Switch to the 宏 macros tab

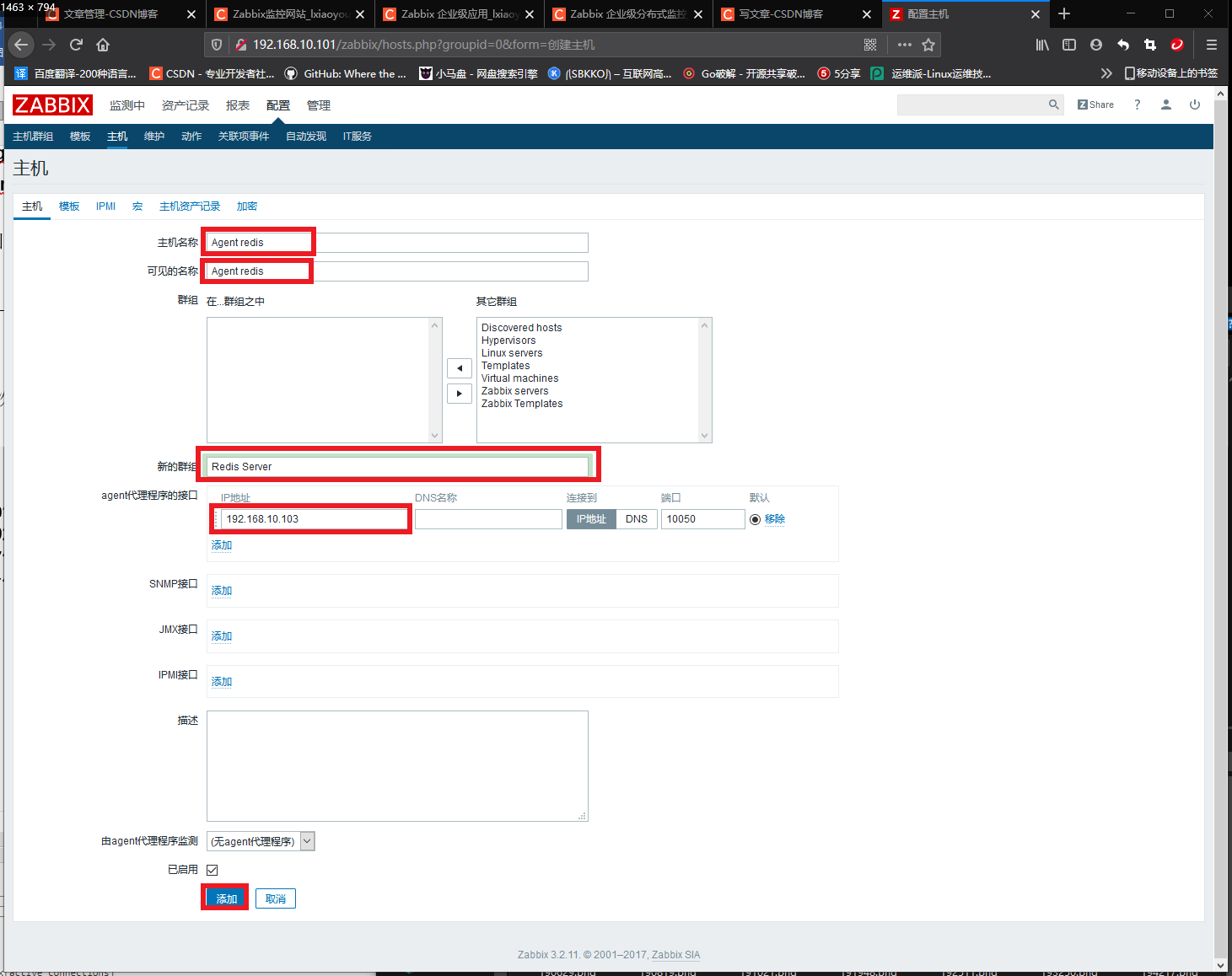137,206
